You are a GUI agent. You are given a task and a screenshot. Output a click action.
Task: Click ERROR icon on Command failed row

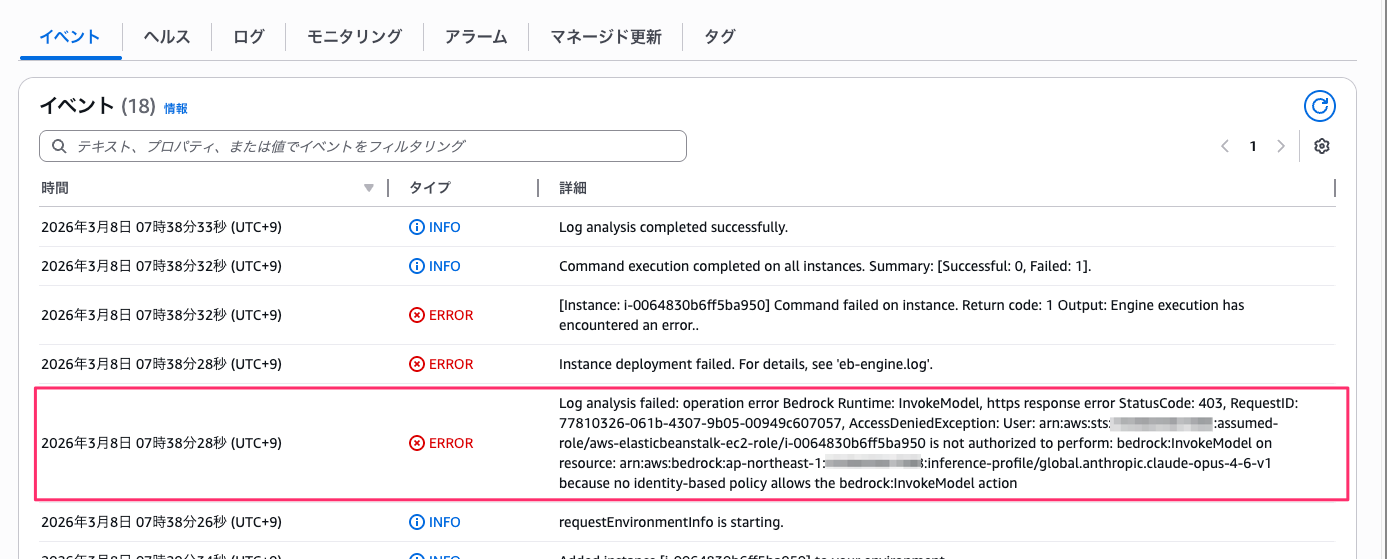pos(417,315)
